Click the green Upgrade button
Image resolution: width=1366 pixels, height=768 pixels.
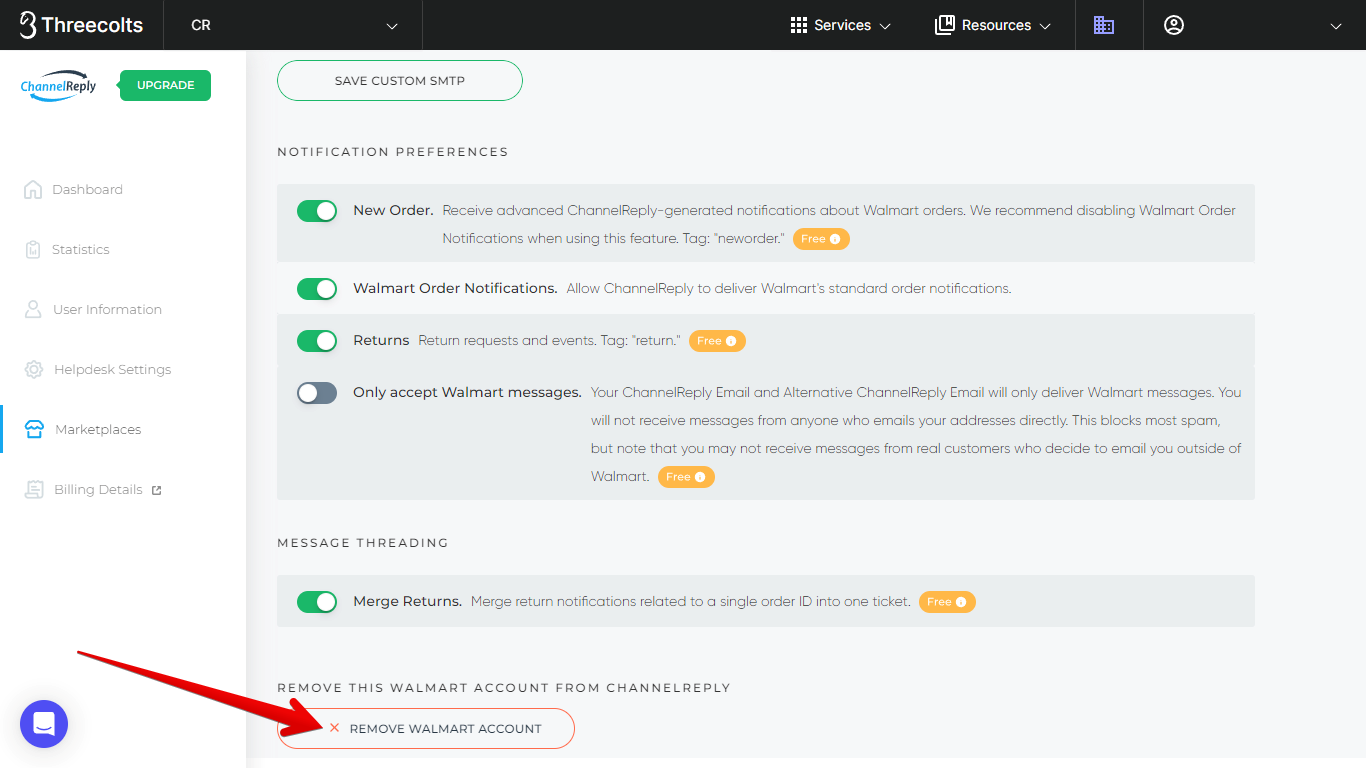point(165,85)
